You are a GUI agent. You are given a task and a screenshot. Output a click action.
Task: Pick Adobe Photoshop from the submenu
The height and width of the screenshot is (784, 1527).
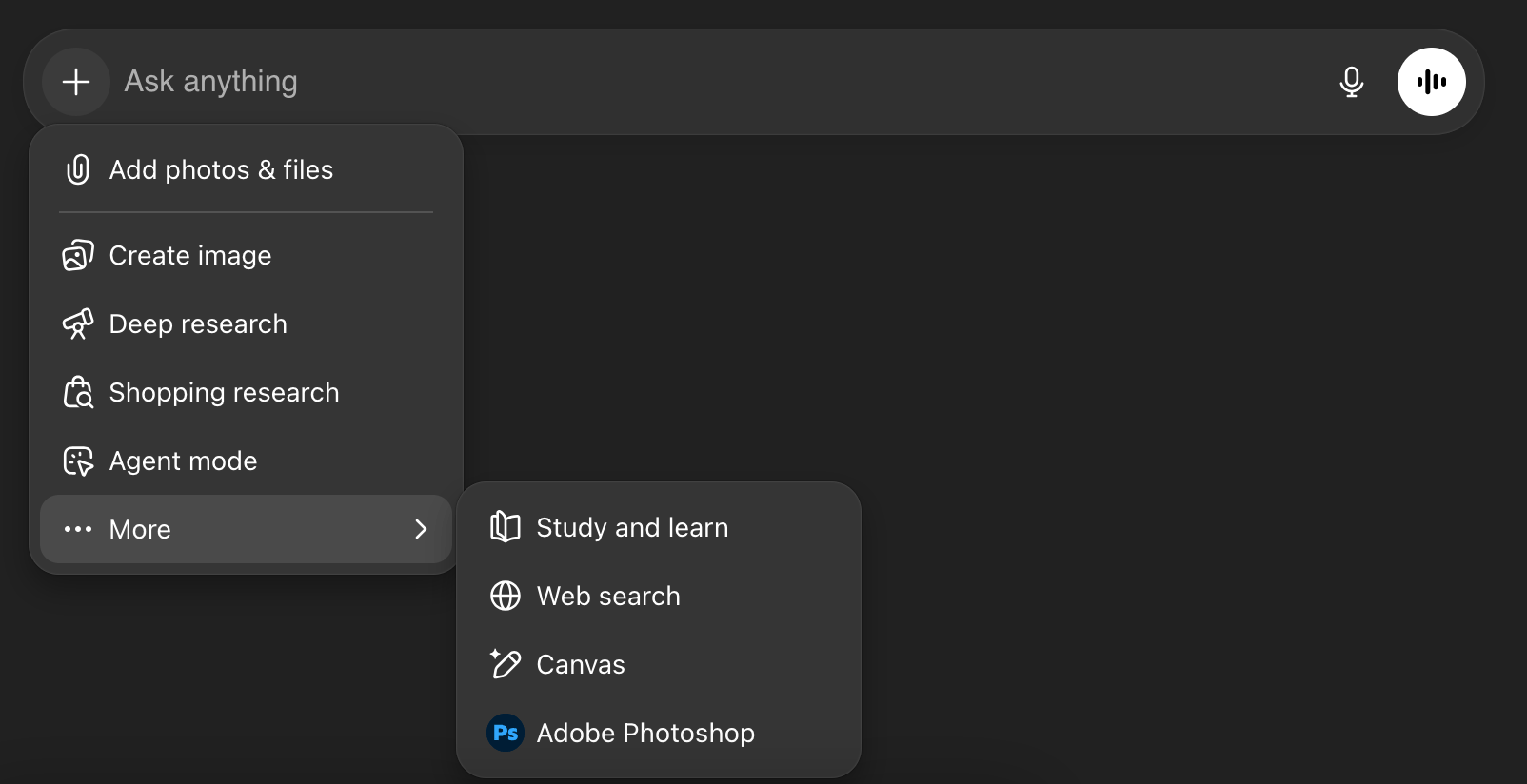645,733
